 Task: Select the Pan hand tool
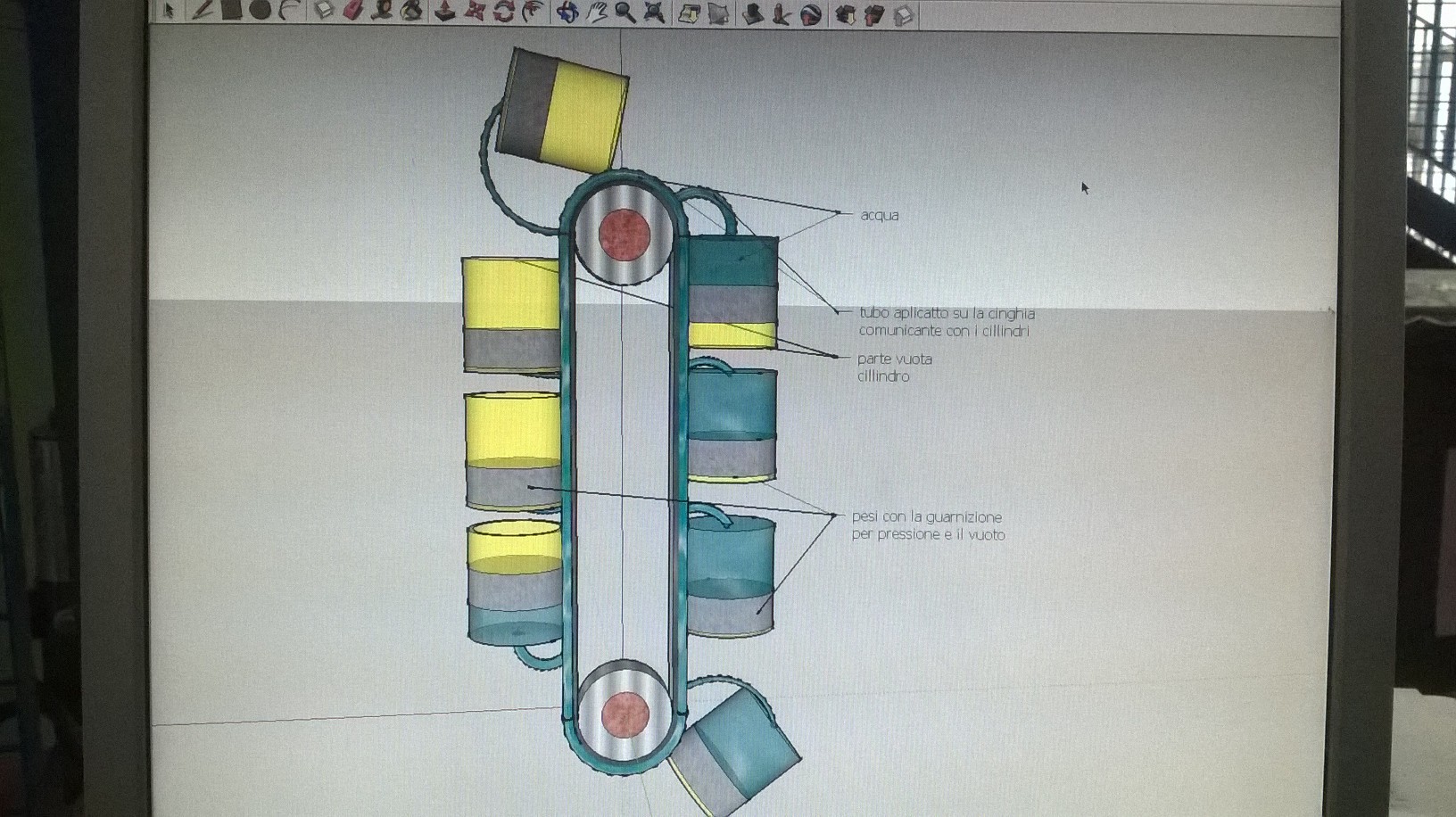tap(596, 12)
